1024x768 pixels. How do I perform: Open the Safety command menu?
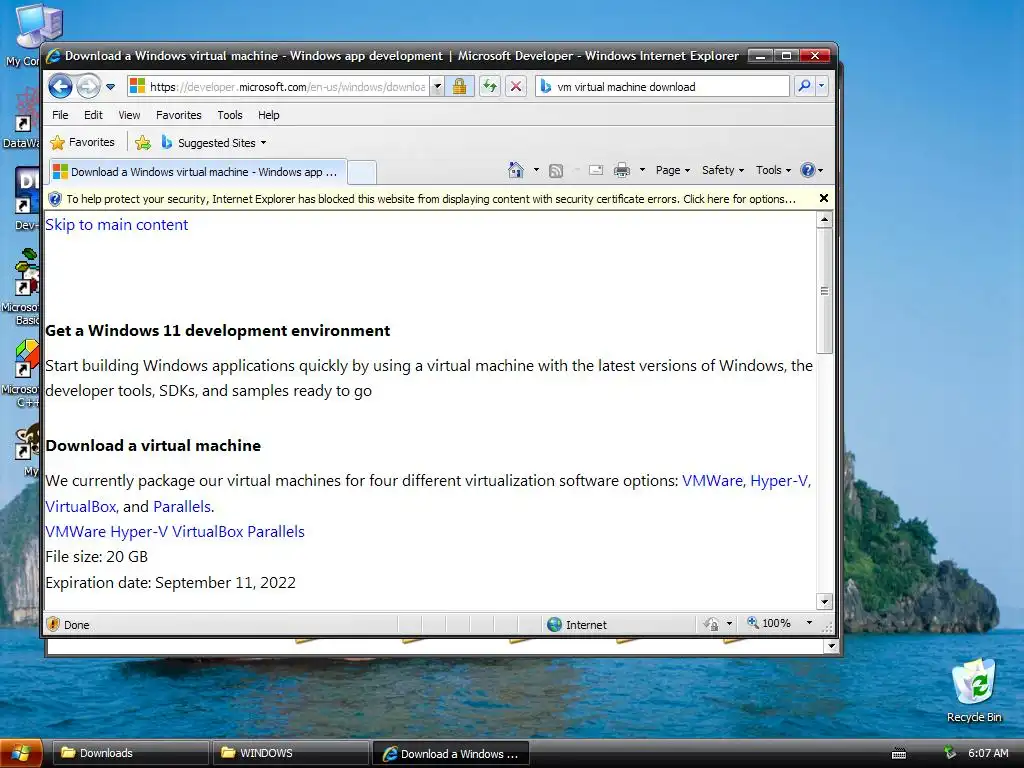[x=723, y=170]
